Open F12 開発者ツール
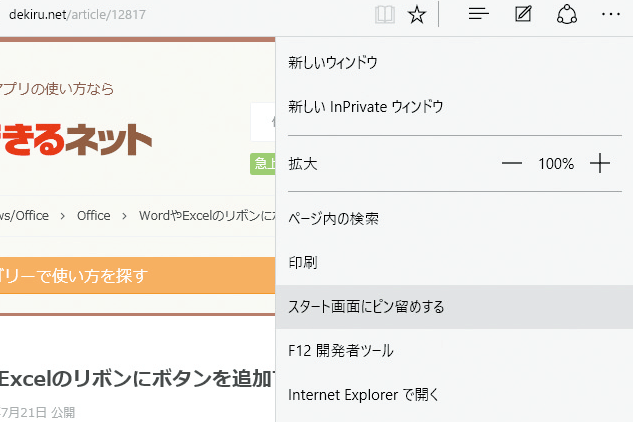 tap(454, 351)
